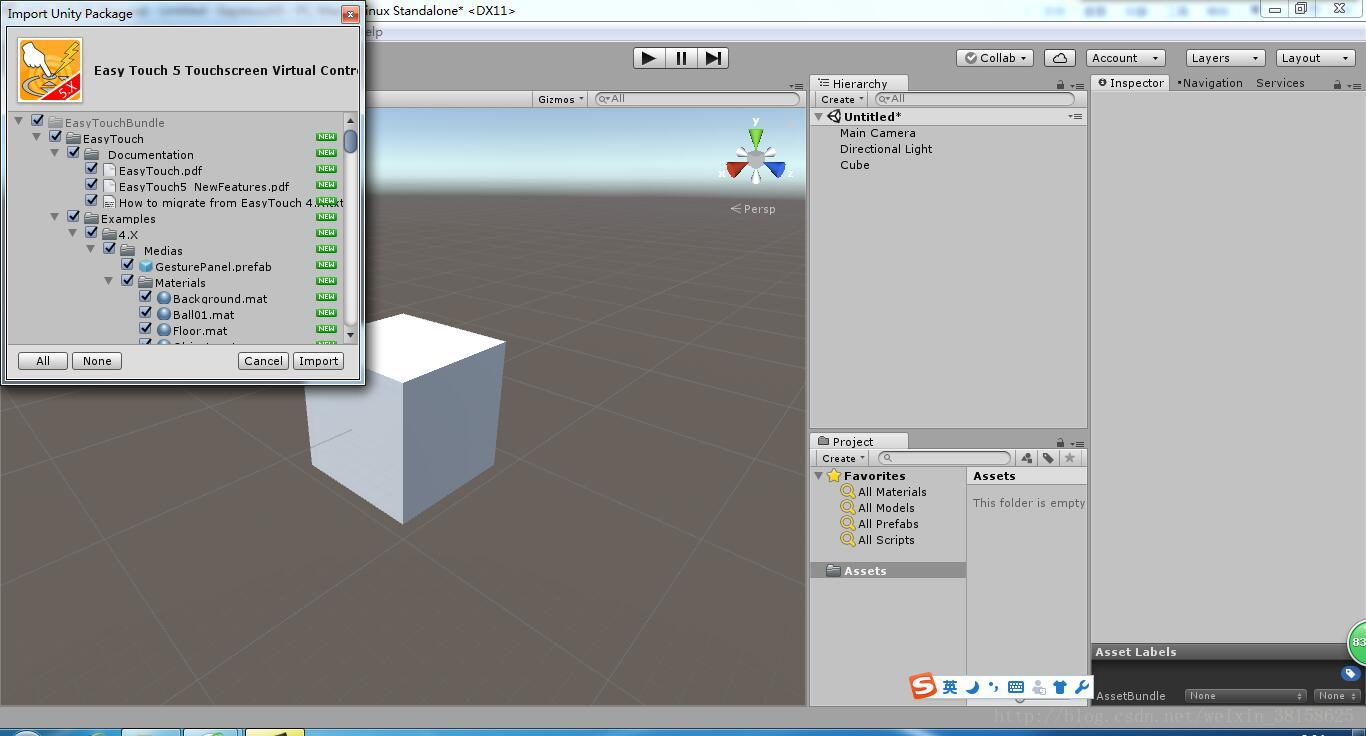Click the Easy Touch package logo
Screen dimensions: 1366x736
point(50,70)
